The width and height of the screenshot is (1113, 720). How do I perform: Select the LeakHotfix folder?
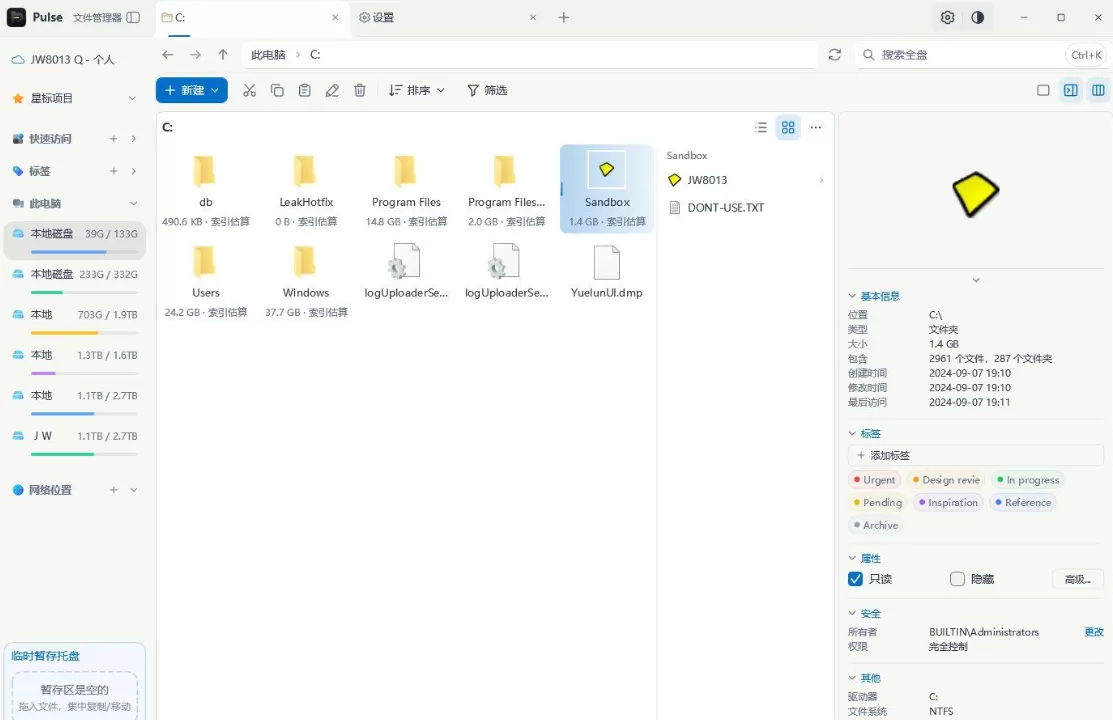(x=306, y=190)
